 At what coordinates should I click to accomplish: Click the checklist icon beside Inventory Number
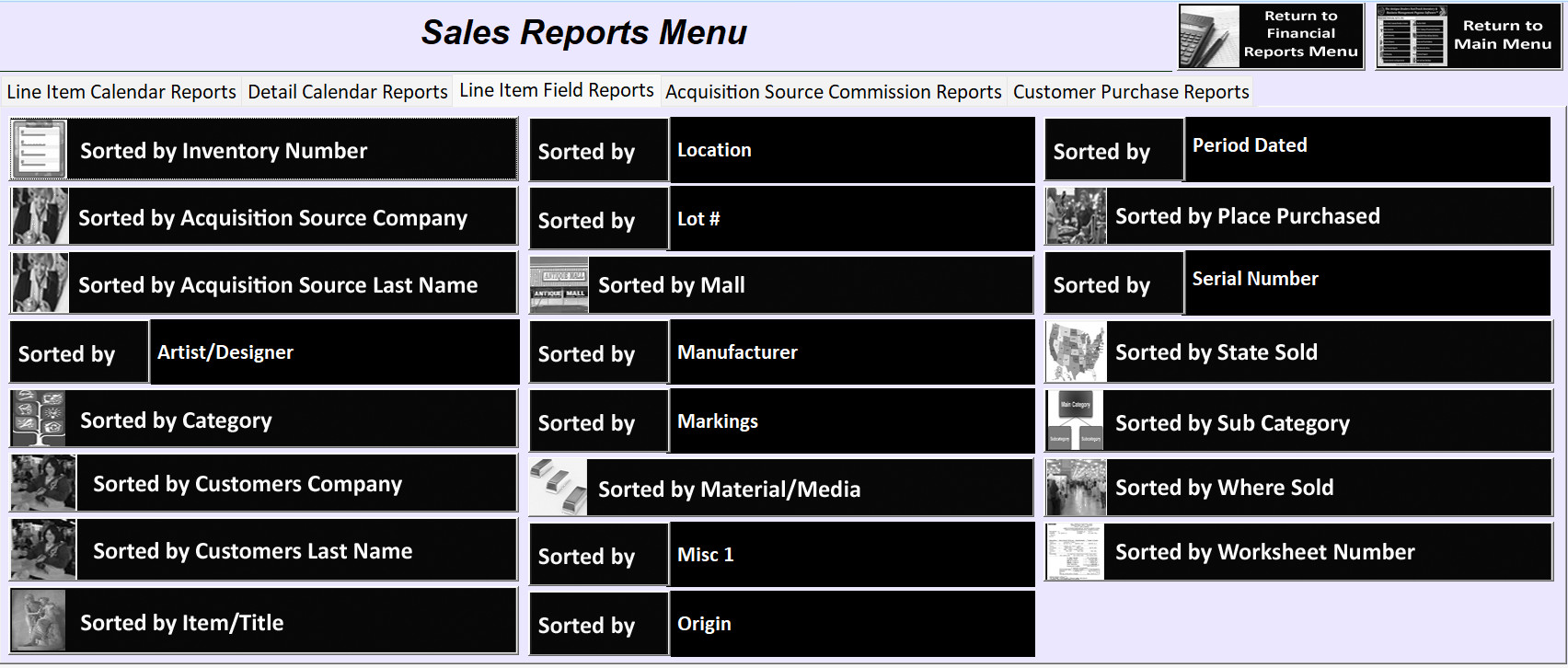pyautogui.click(x=39, y=149)
